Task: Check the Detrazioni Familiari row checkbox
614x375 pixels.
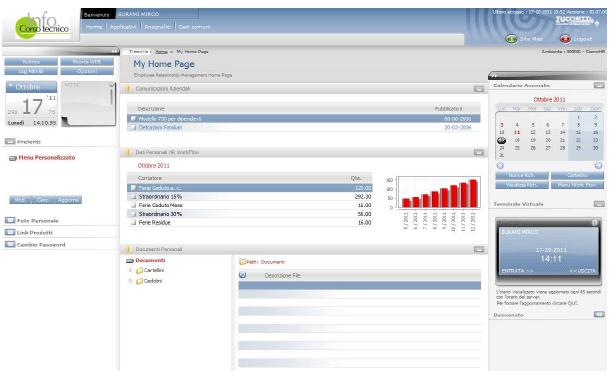Action: click(x=133, y=127)
